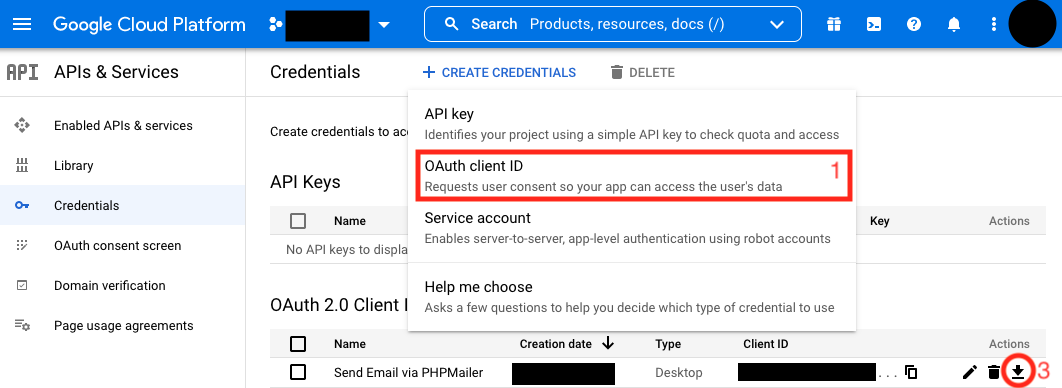Open the gift free trial icon
This screenshot has height=388, width=1062.
click(x=834, y=24)
